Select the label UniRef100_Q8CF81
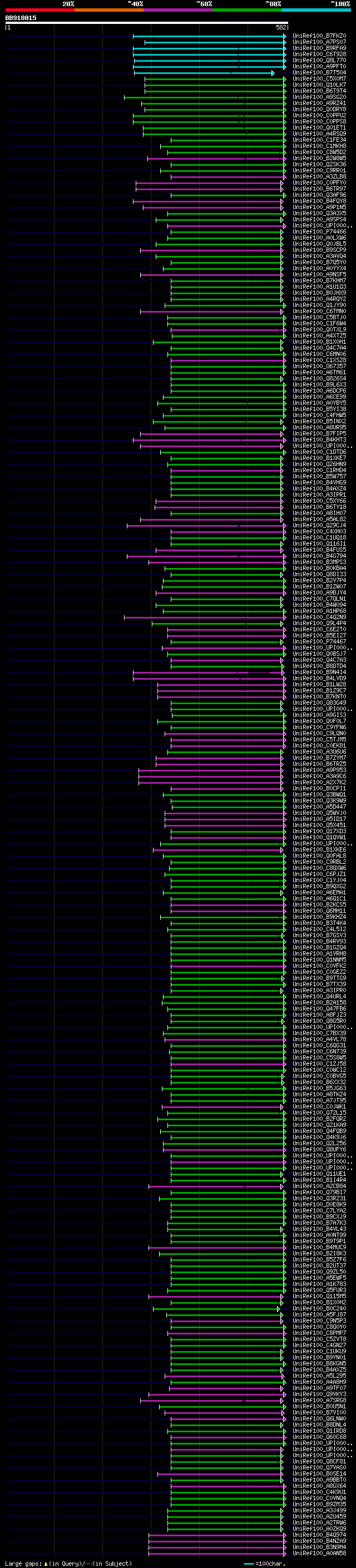Screen dimensions: 356x1568 coord(319,1461)
